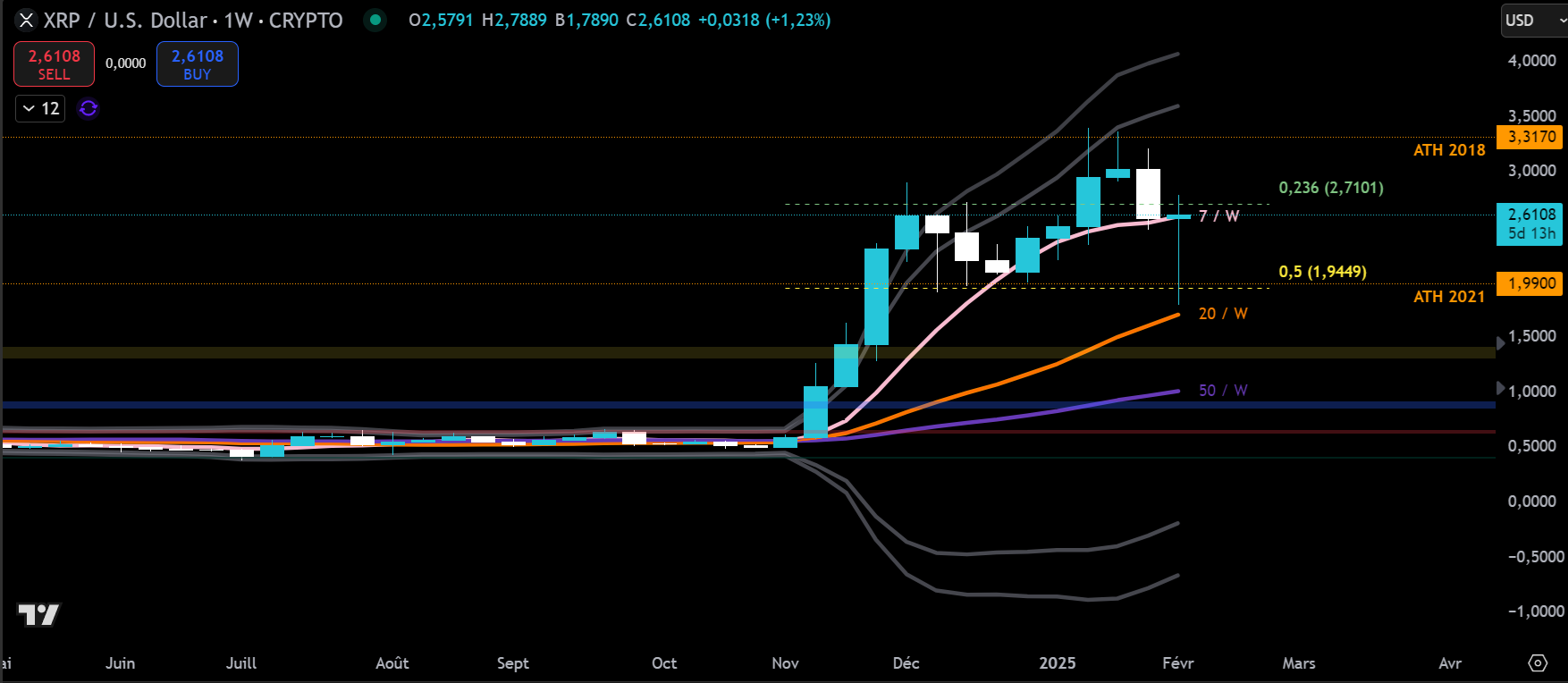Select the yellow horizontal zone band
Image resolution: width=1568 pixels, height=683 pixels.
pyautogui.click(x=715, y=352)
